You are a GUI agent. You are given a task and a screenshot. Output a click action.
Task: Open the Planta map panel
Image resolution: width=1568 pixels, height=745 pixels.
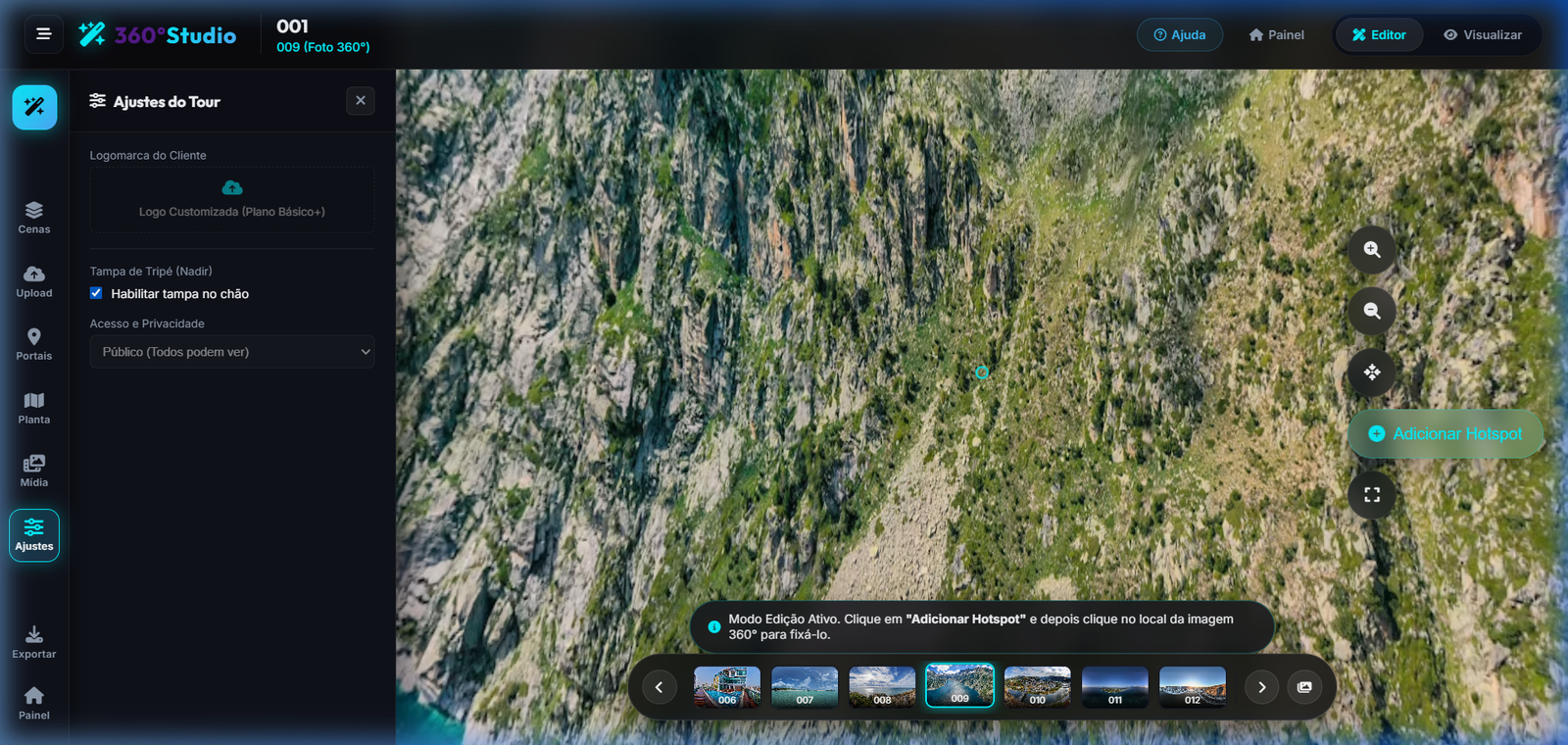point(34,408)
